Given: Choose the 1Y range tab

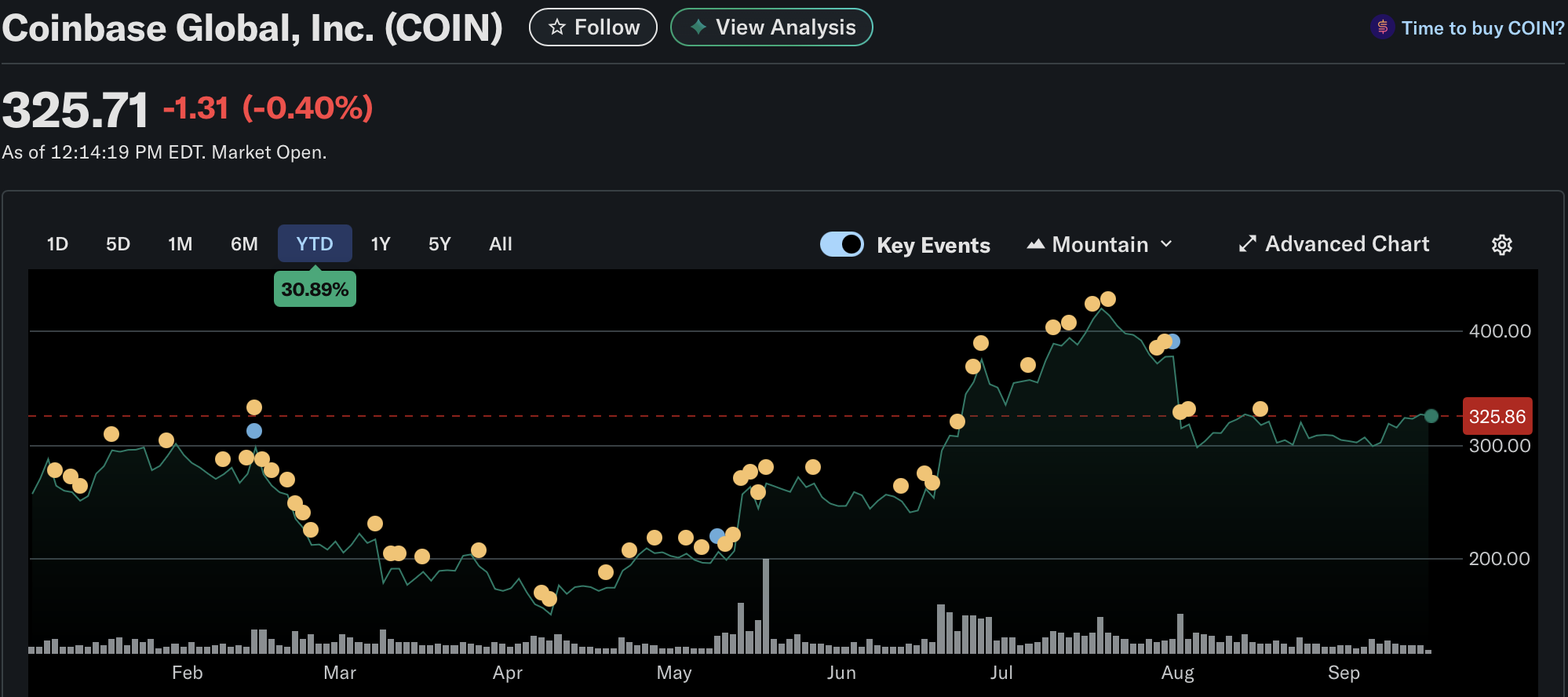Looking at the screenshot, I should coord(381,244).
